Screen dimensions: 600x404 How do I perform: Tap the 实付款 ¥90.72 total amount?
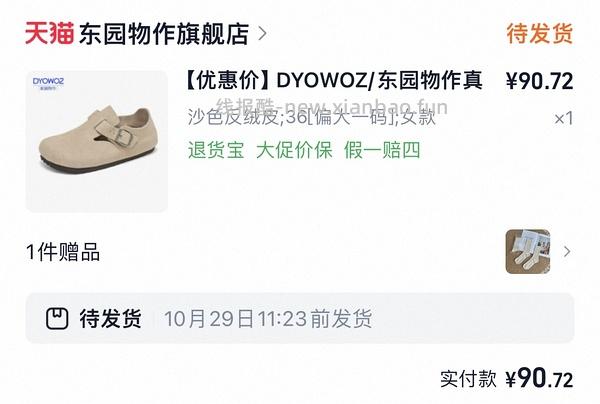click(x=506, y=378)
